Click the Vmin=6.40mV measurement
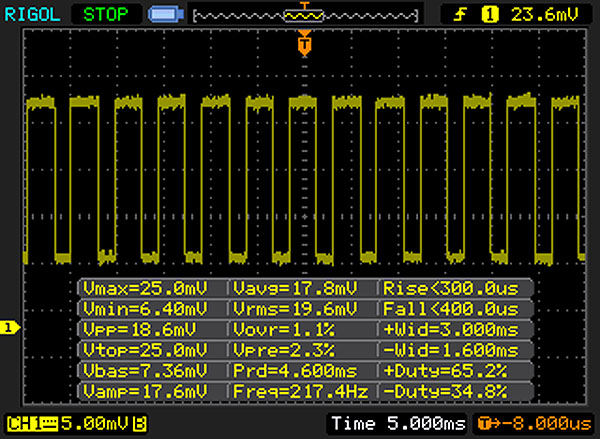Screen dimensions: 600x439 [x=145, y=309]
